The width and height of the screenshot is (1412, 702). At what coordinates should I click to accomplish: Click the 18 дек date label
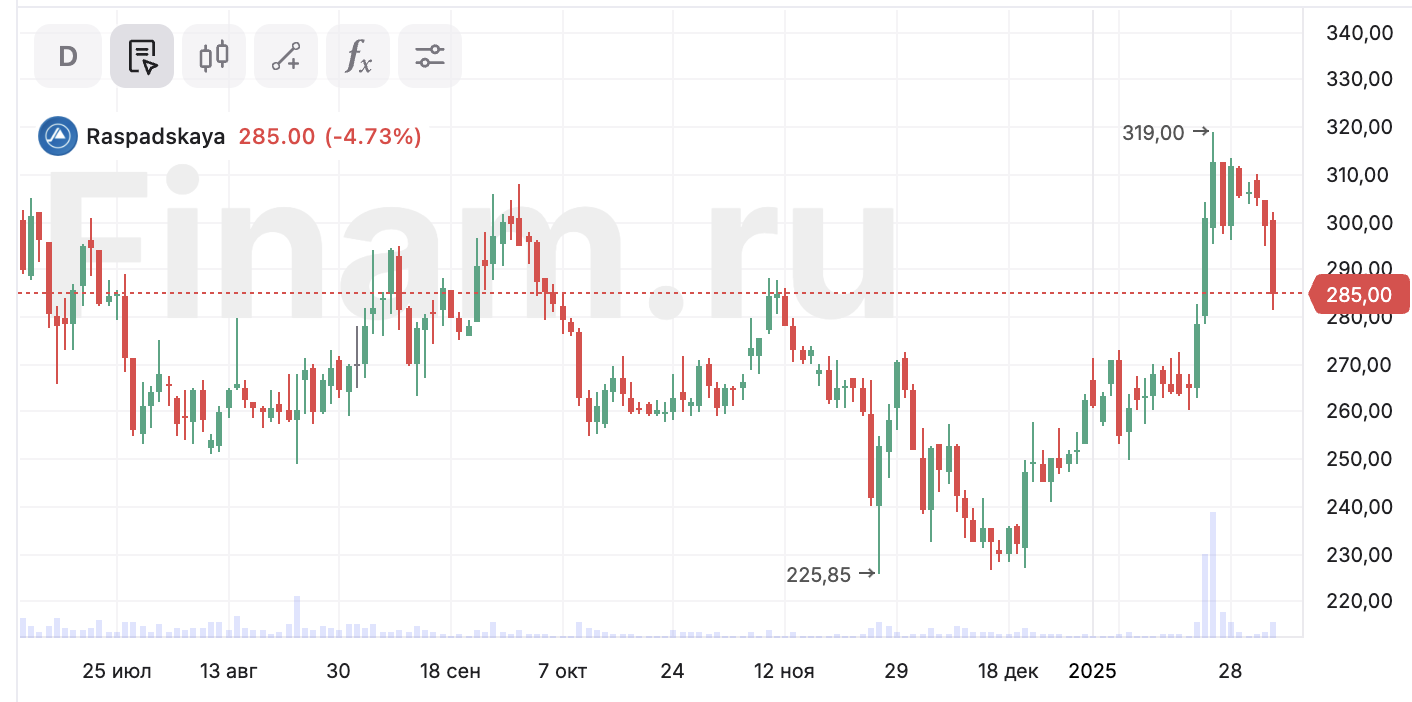1009,671
